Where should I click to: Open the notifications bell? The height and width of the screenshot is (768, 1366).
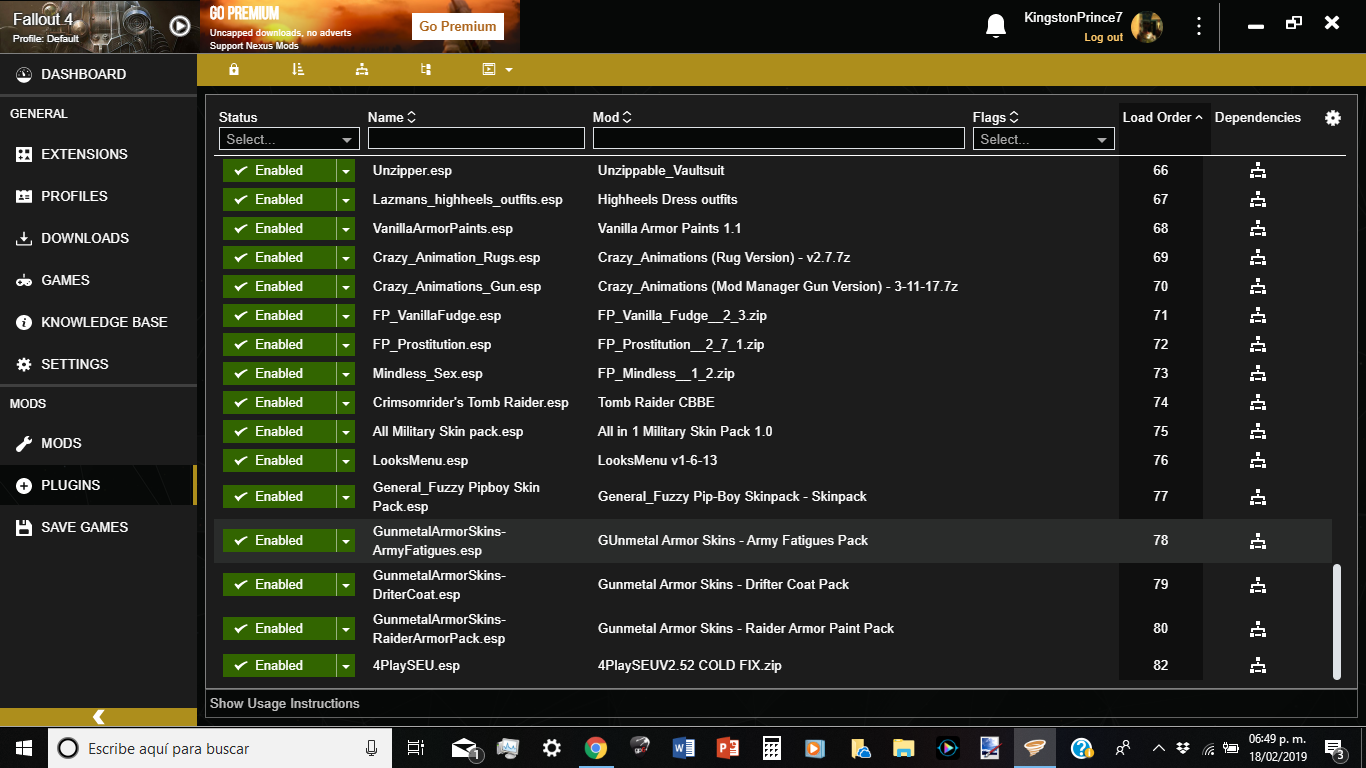(996, 26)
